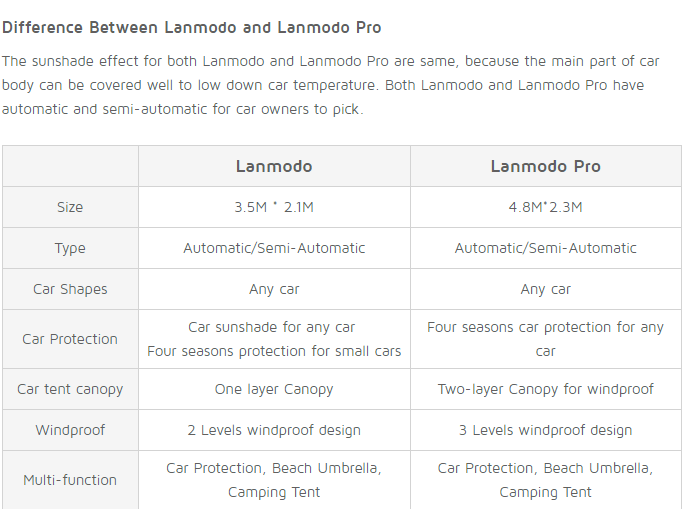Select the "Multi-function" row label
687x509 pixels.
click(x=70, y=480)
